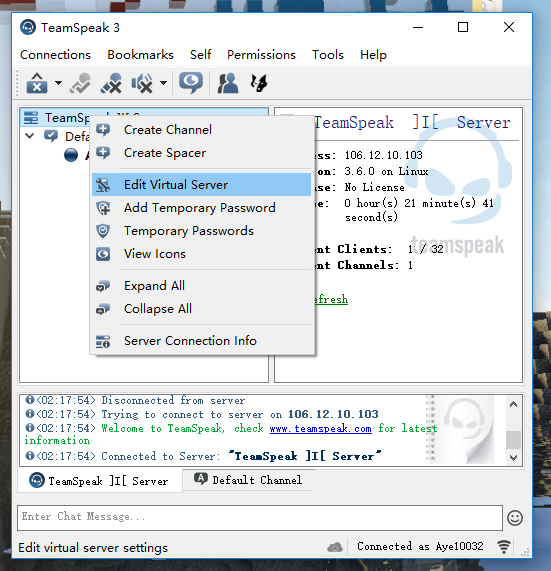Switch to the Default Channel chat tab

coord(249,480)
